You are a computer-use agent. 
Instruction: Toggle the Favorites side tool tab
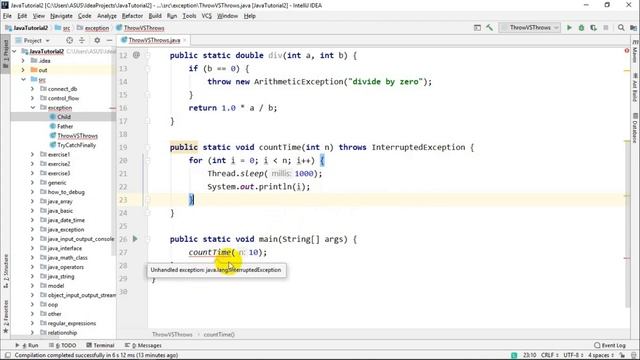[5, 316]
